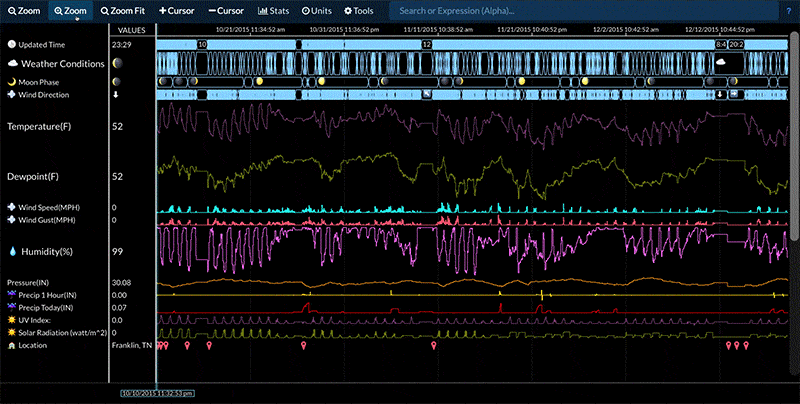
Task: Focus the Search or Expression field
Action: 584,11
